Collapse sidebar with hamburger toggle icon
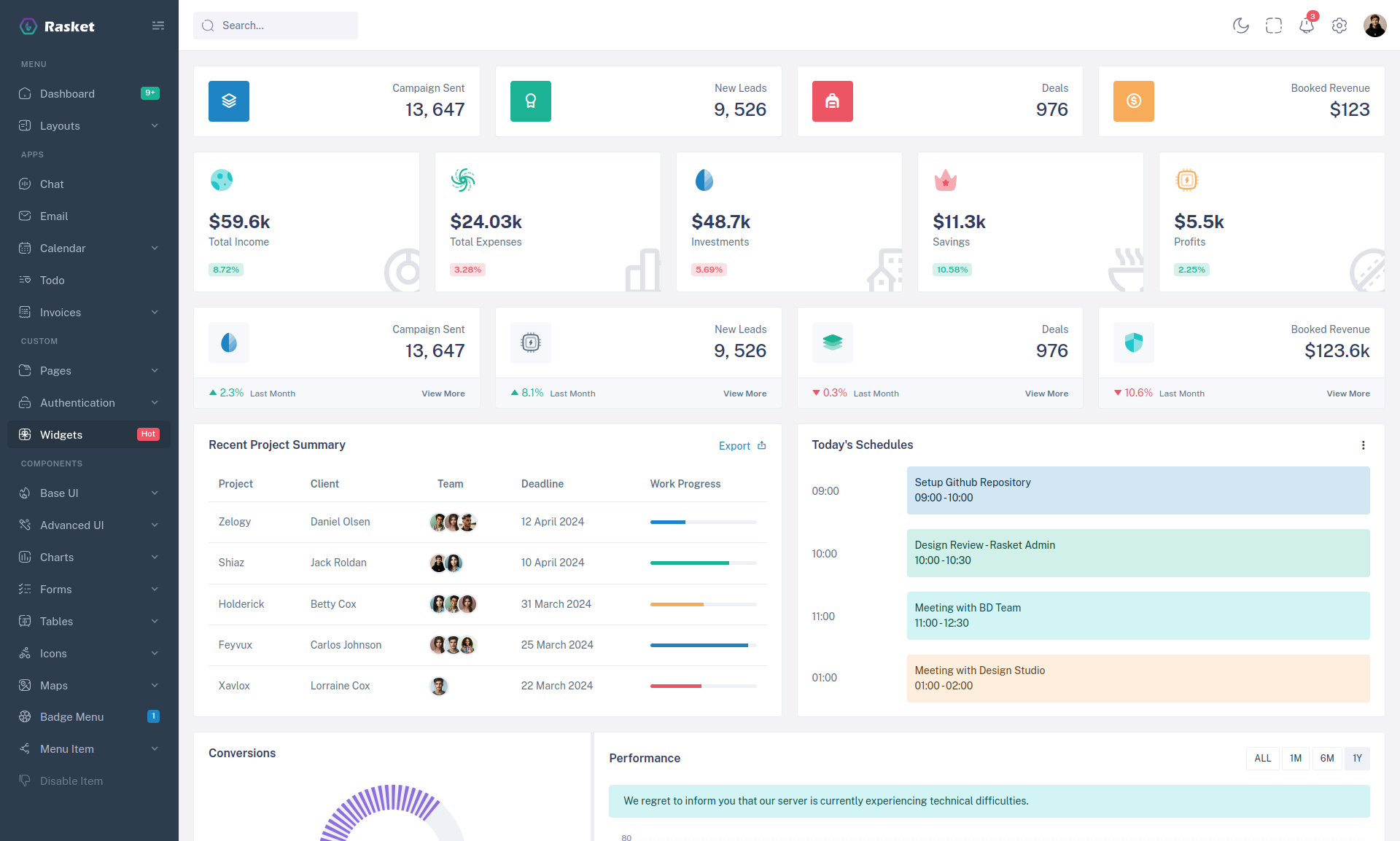The image size is (1400, 841). [157, 26]
